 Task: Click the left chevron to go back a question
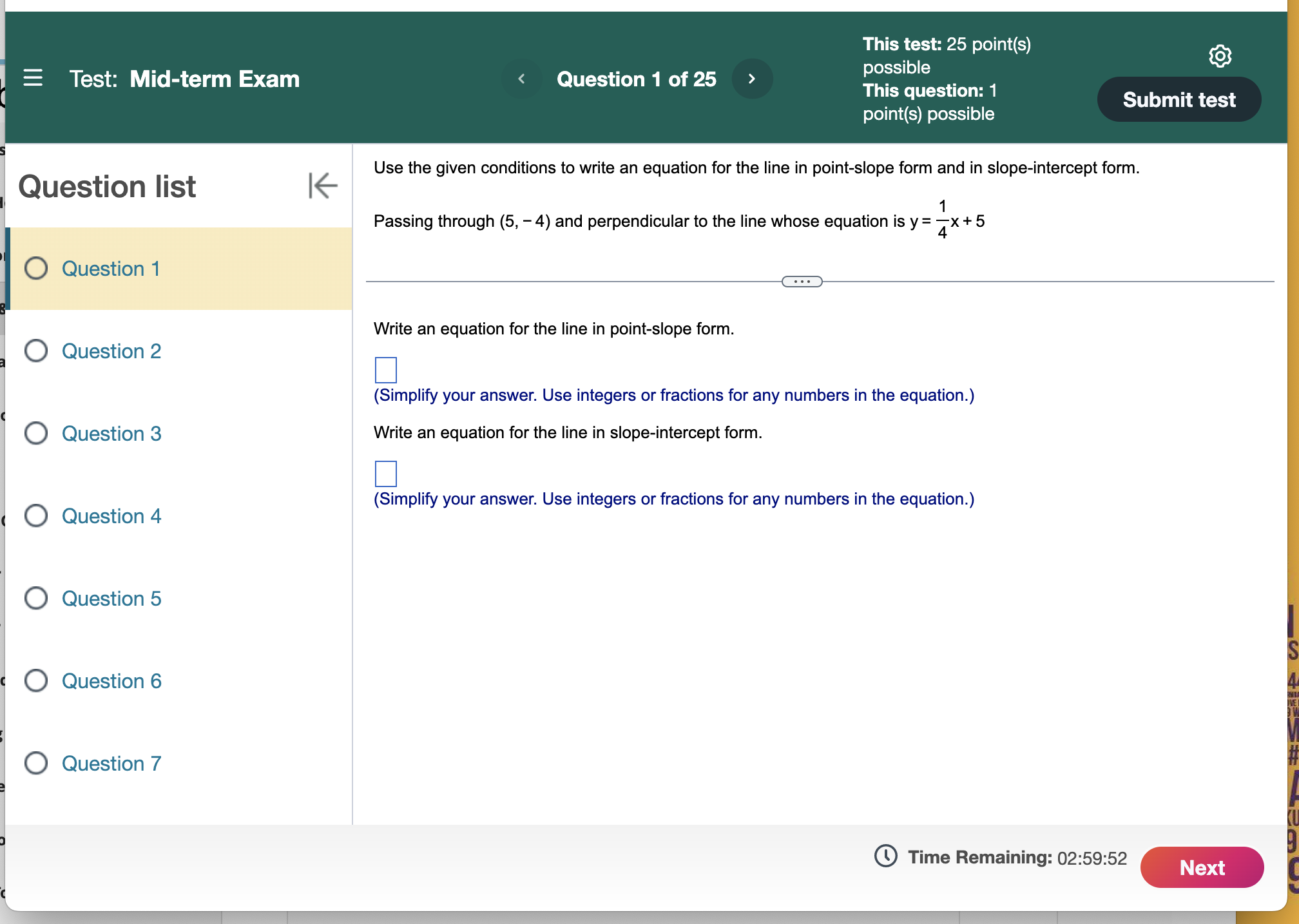521,79
